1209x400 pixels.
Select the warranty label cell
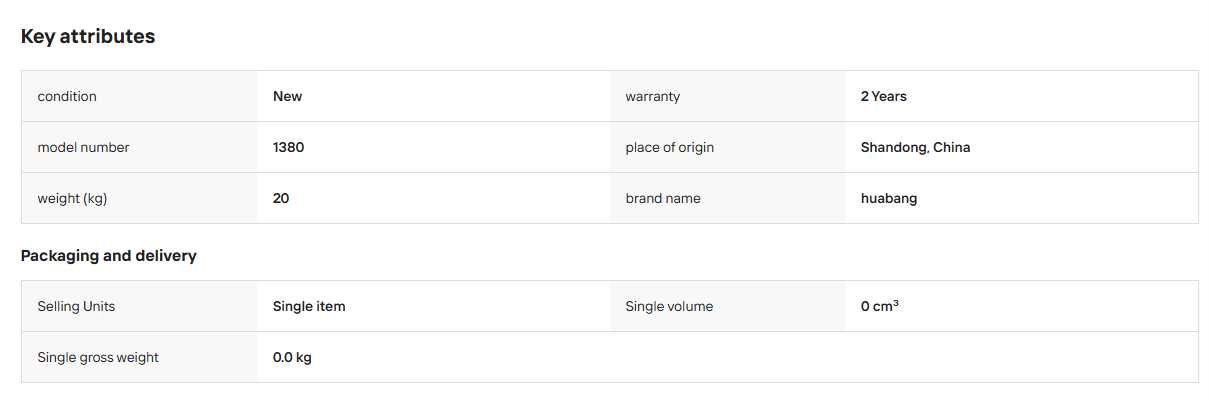[x=727, y=96]
